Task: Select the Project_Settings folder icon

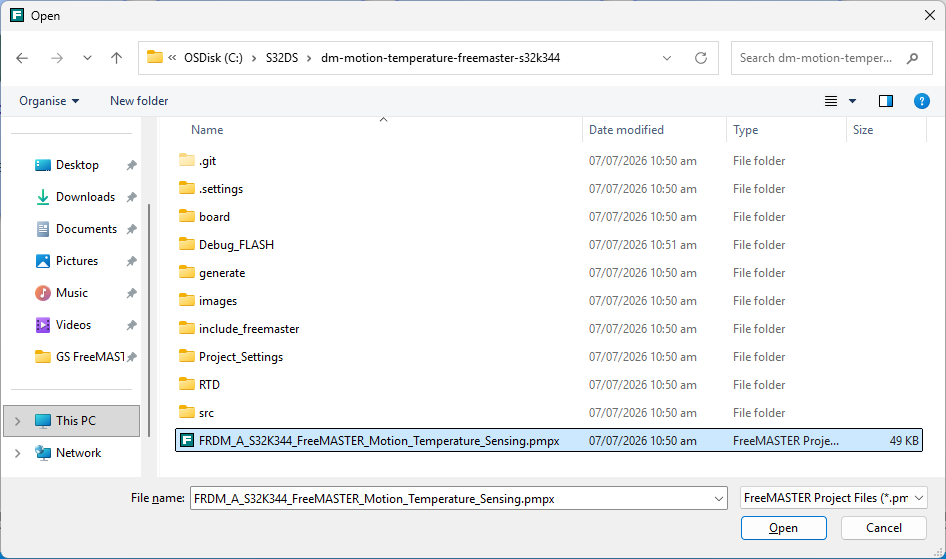Action: (x=187, y=356)
